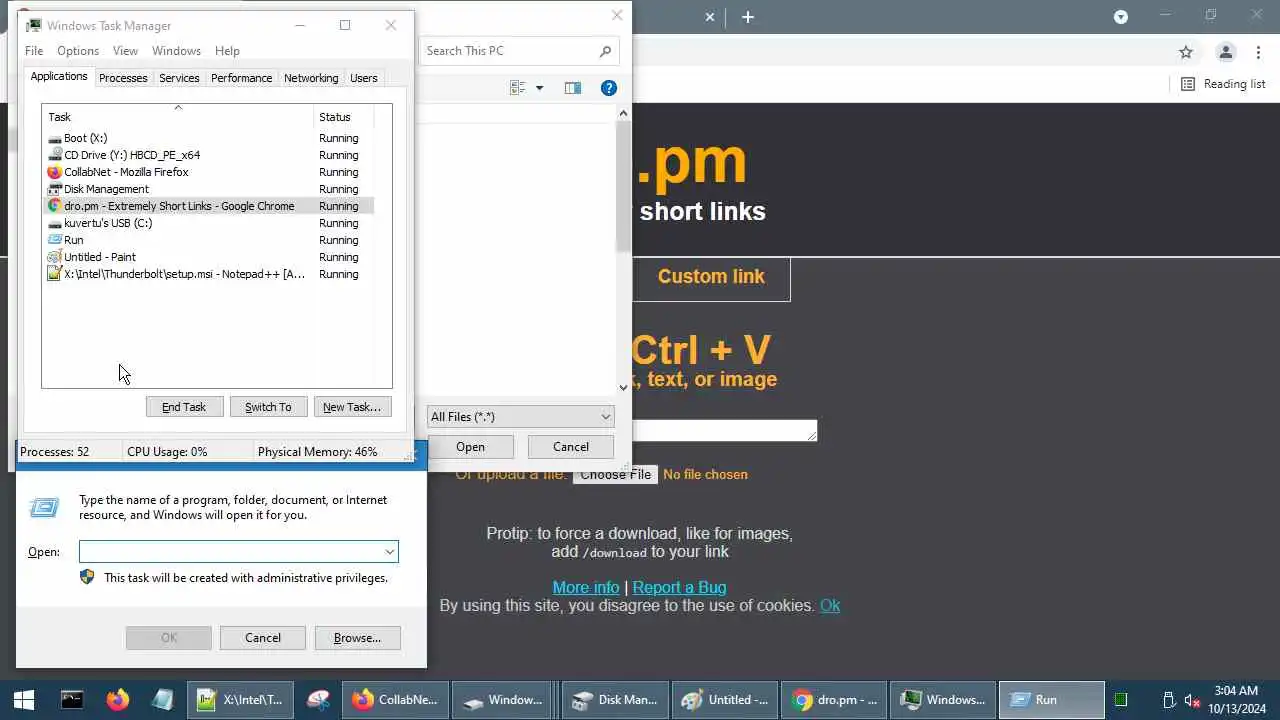Screen dimensions: 1280x720
Task: Switch to CollabNet Firefox taskbar button
Action: pos(394,700)
